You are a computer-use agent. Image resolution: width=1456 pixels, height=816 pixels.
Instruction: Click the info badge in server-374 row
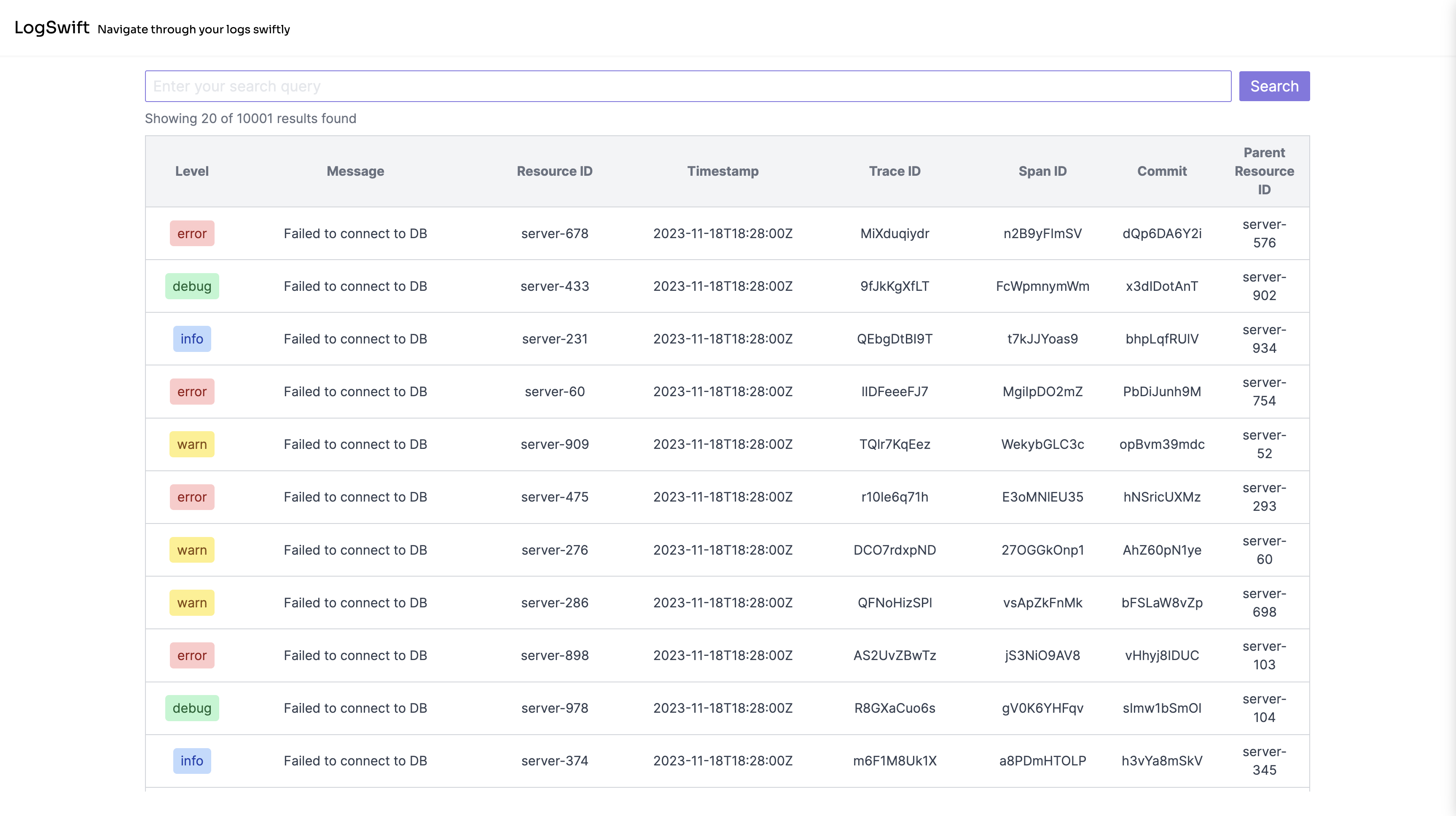[192, 761]
